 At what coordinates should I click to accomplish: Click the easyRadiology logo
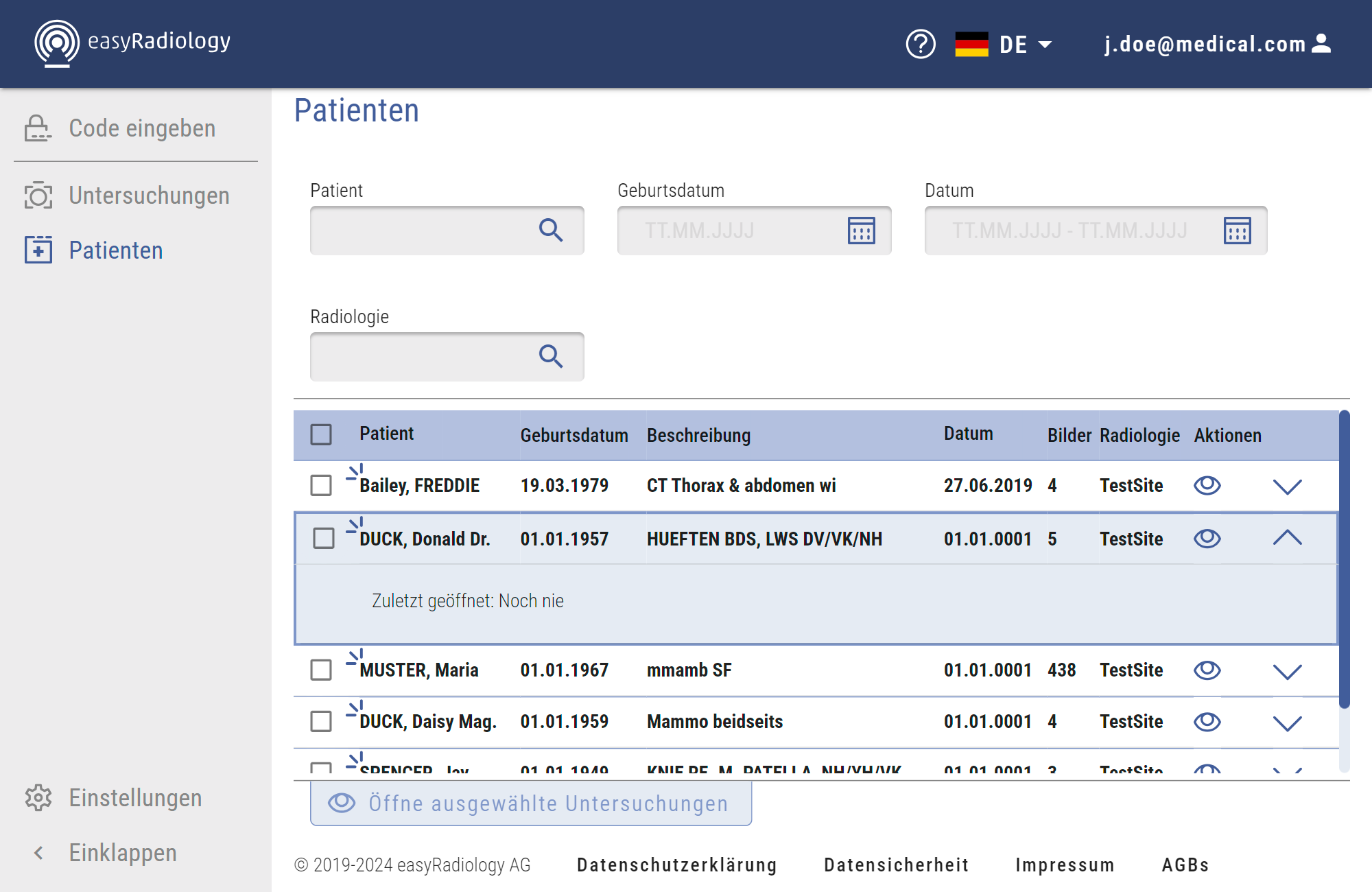(132, 43)
